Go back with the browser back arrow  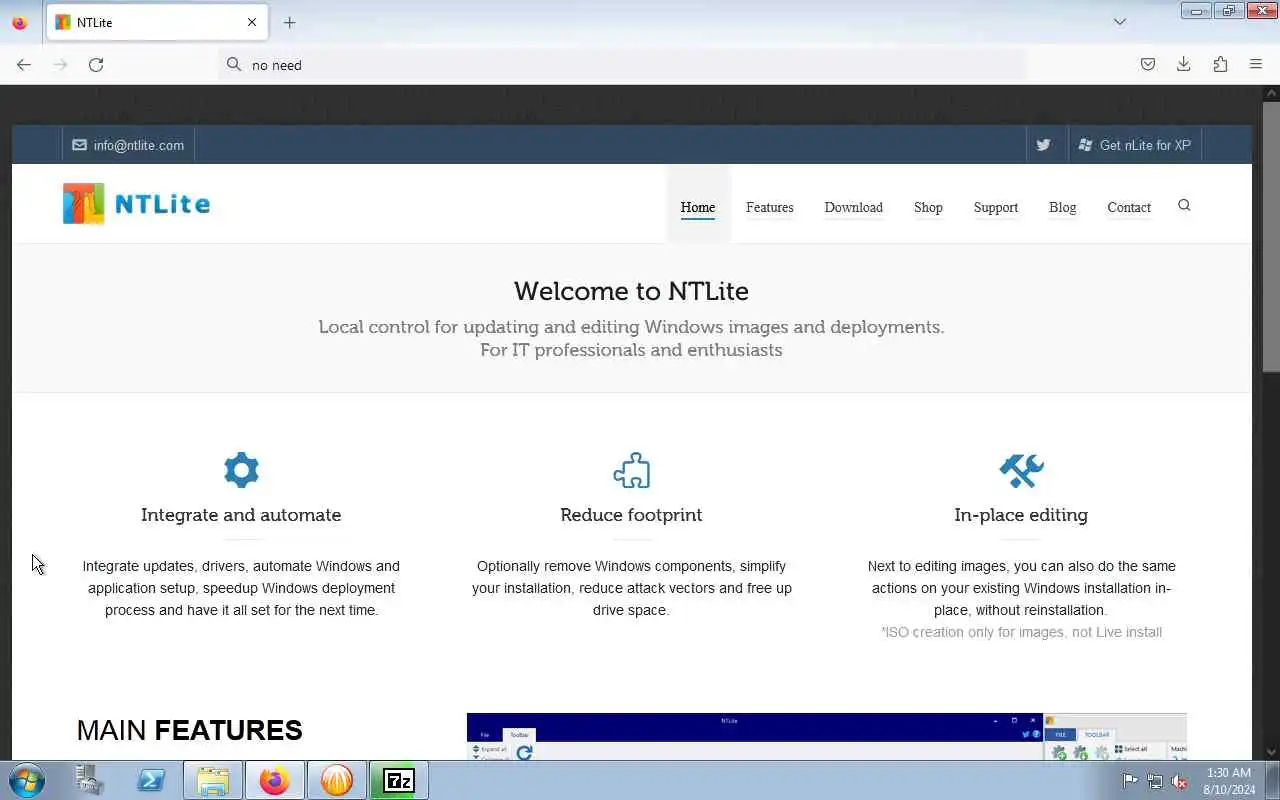(24, 64)
